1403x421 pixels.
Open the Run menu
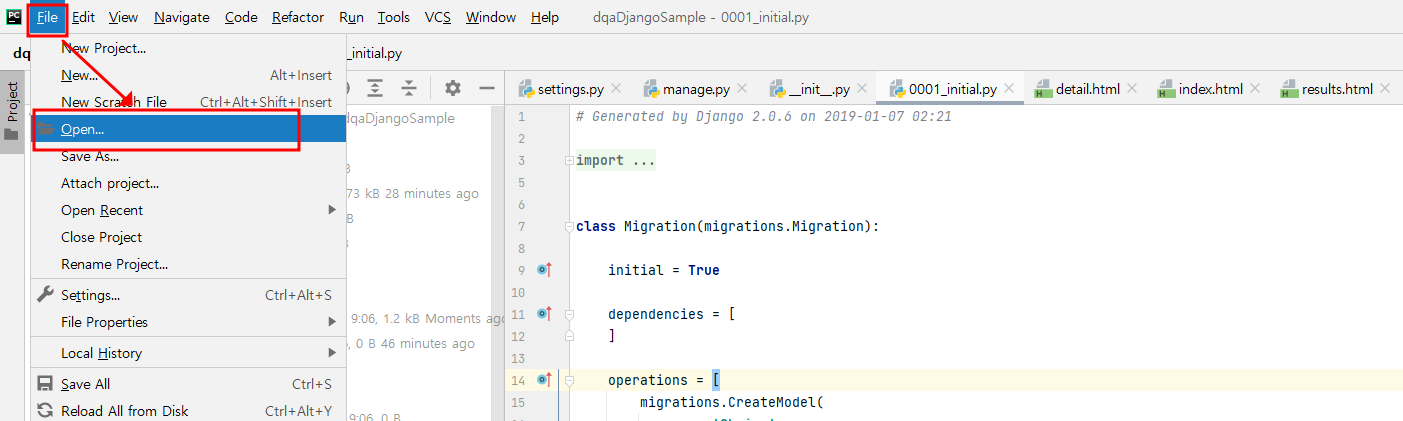coord(351,17)
